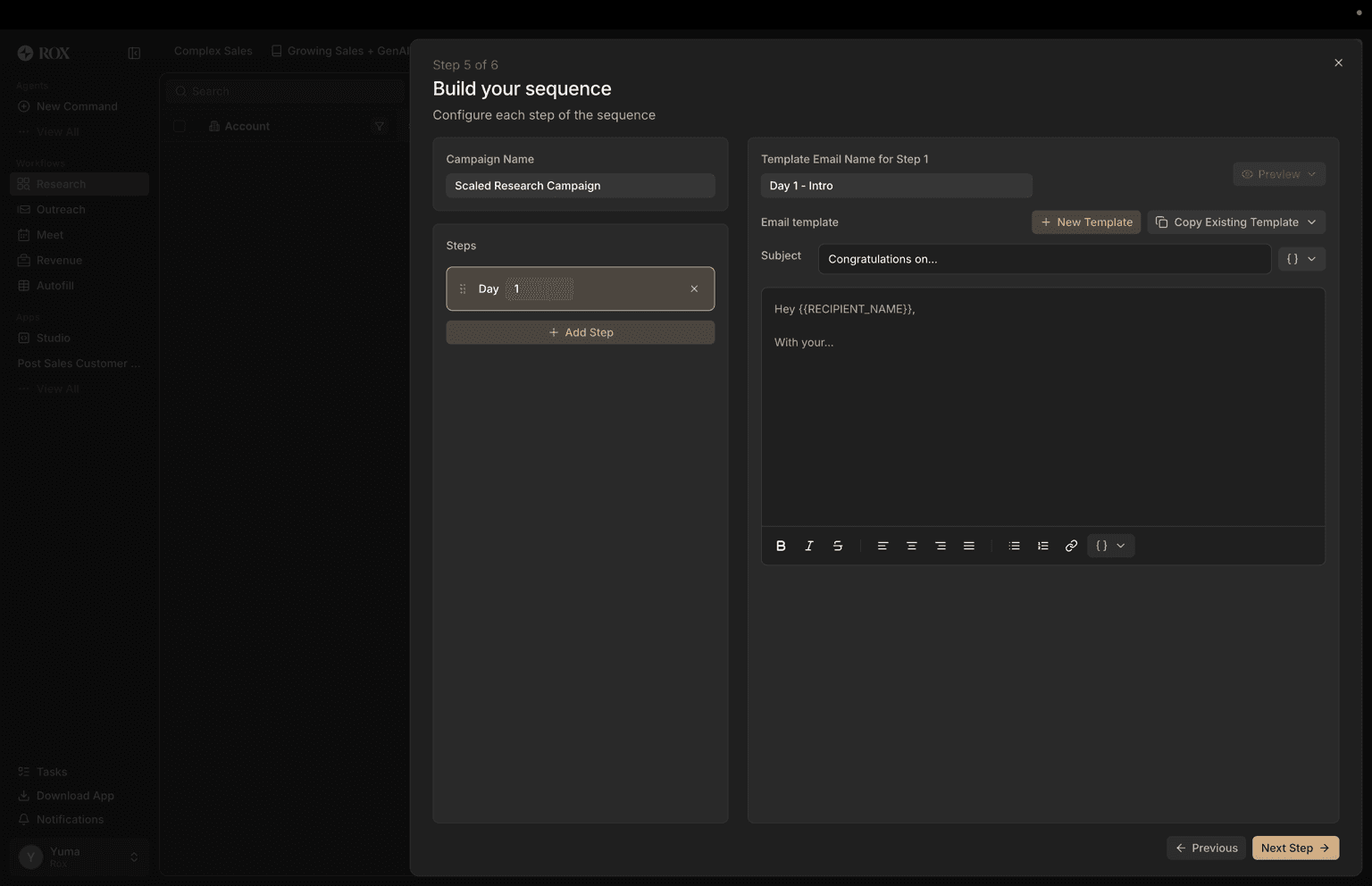Switch to the Complex Sales tab
The width and height of the screenshot is (1372, 886).
[x=213, y=51]
